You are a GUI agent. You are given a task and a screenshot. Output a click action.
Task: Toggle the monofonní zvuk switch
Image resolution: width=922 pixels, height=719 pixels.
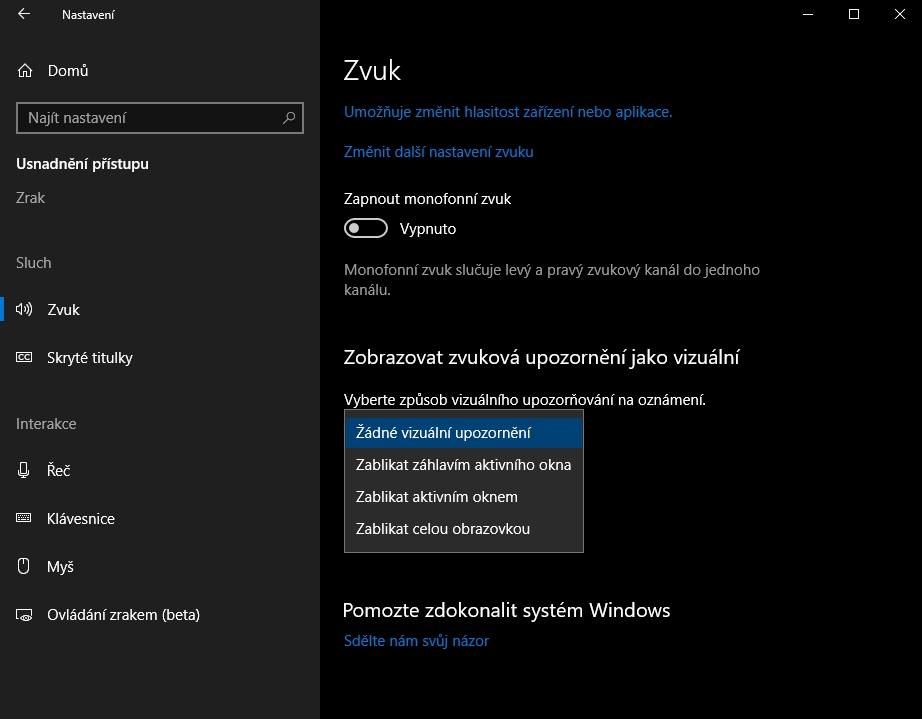tap(365, 229)
